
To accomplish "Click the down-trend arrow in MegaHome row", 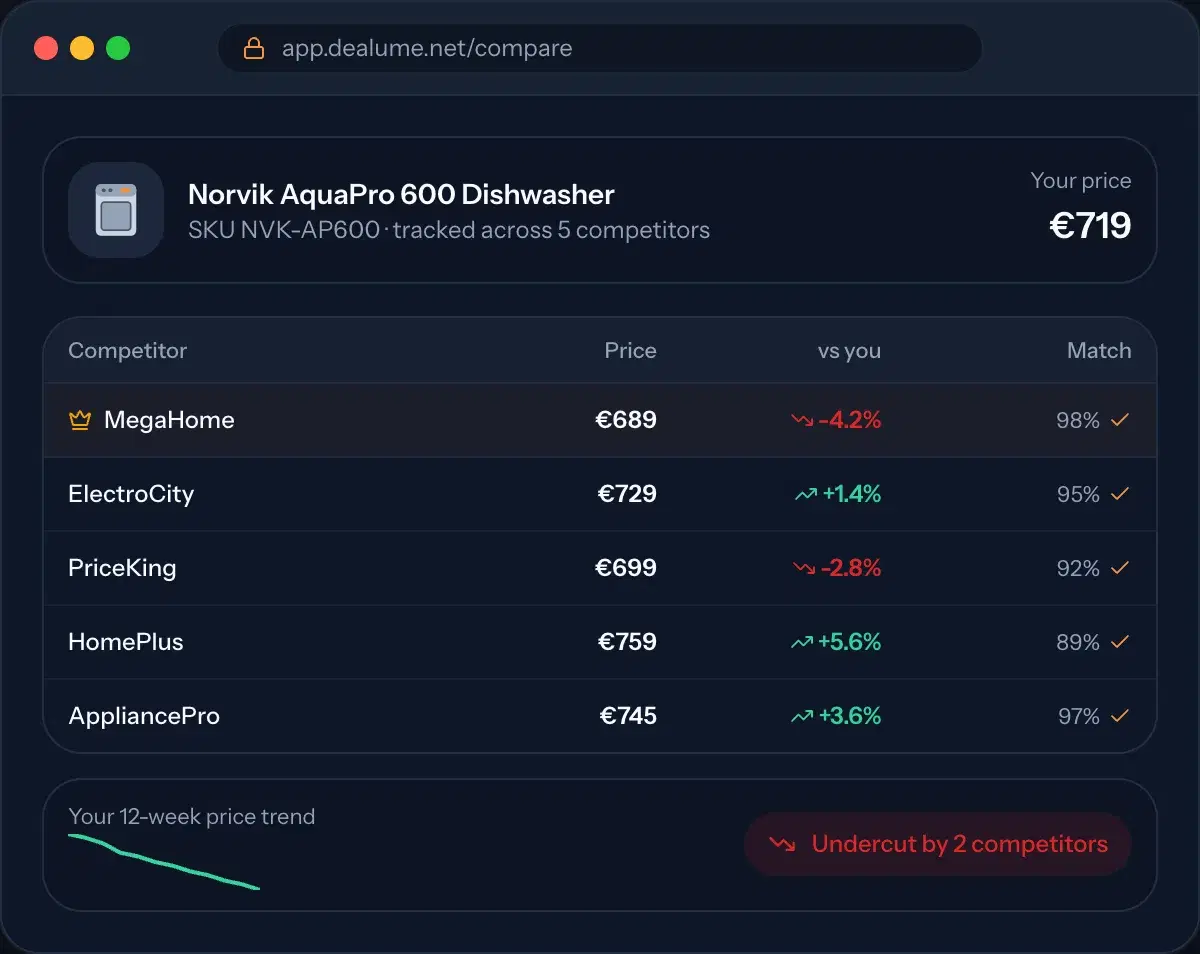I will click(x=802, y=421).
